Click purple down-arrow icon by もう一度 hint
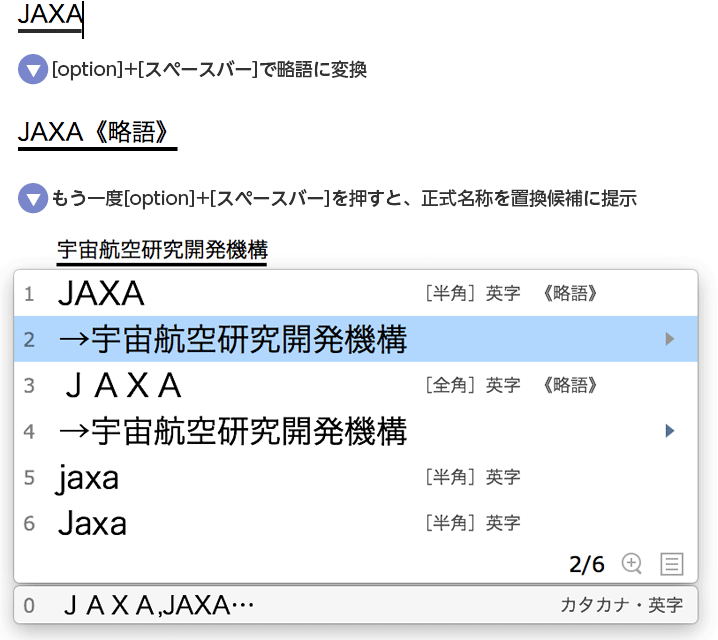The height and width of the screenshot is (640, 718). pyautogui.click(x=33, y=198)
